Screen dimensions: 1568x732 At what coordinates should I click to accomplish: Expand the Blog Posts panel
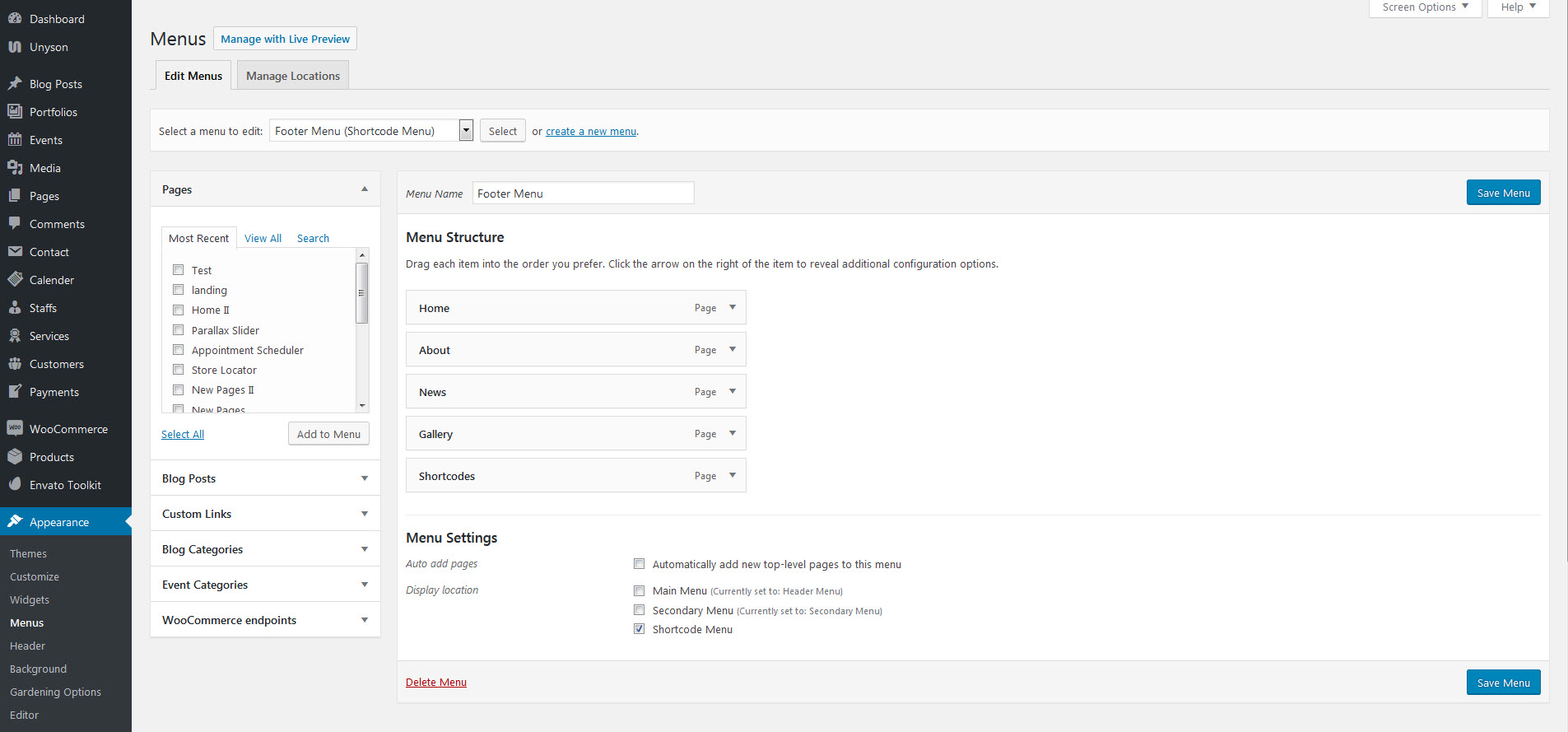tap(365, 478)
